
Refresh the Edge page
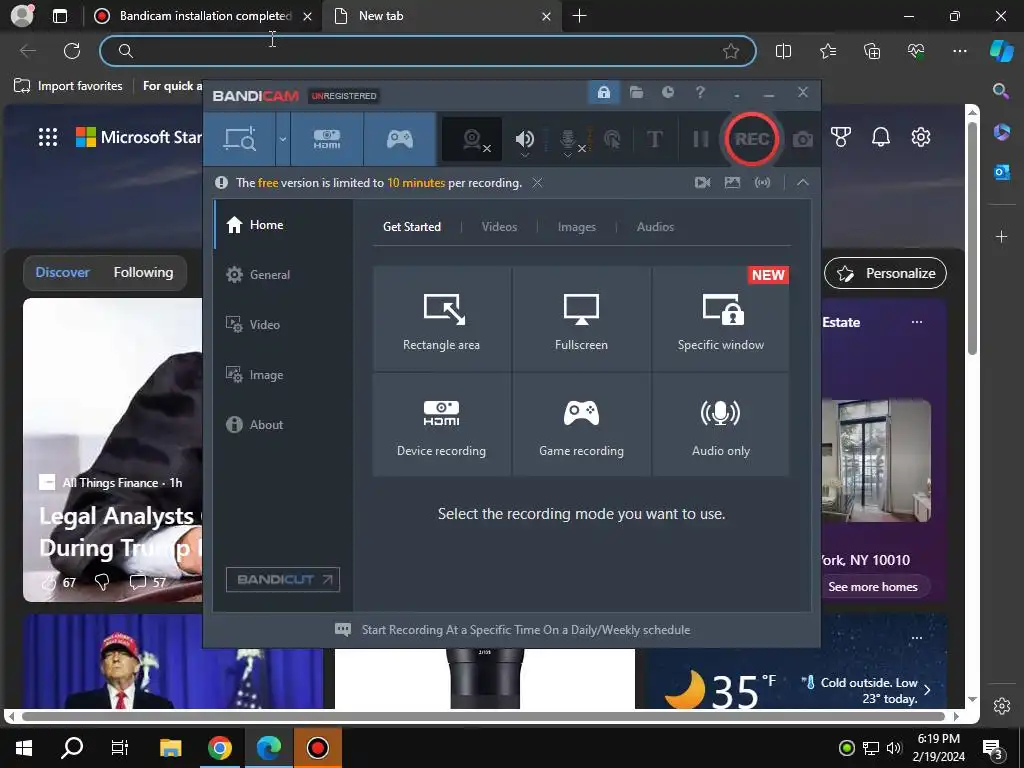click(x=72, y=51)
